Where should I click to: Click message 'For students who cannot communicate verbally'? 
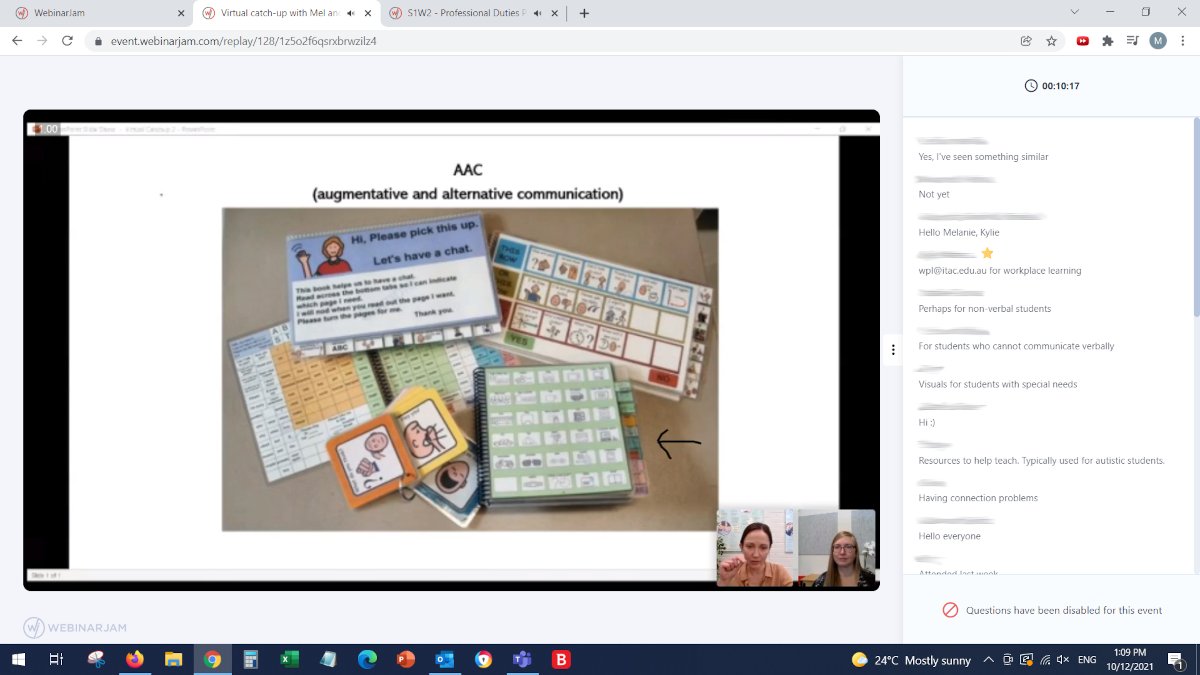click(1016, 346)
